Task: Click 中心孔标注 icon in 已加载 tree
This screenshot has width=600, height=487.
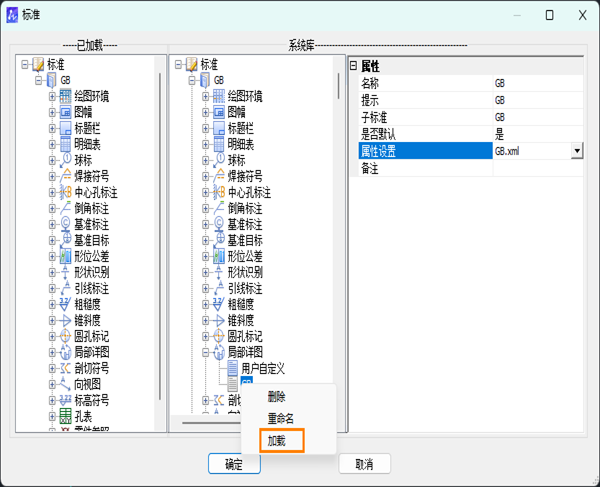Action: coord(65,192)
